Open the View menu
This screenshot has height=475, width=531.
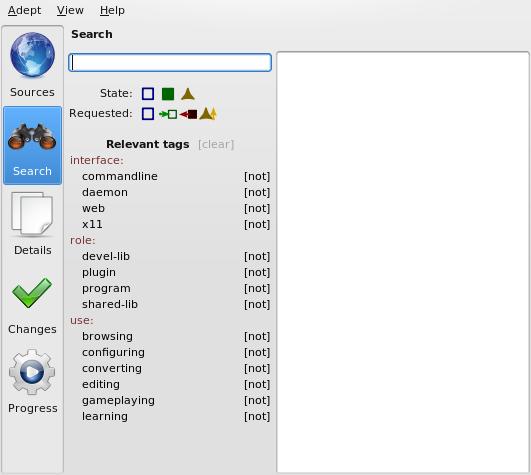70,10
